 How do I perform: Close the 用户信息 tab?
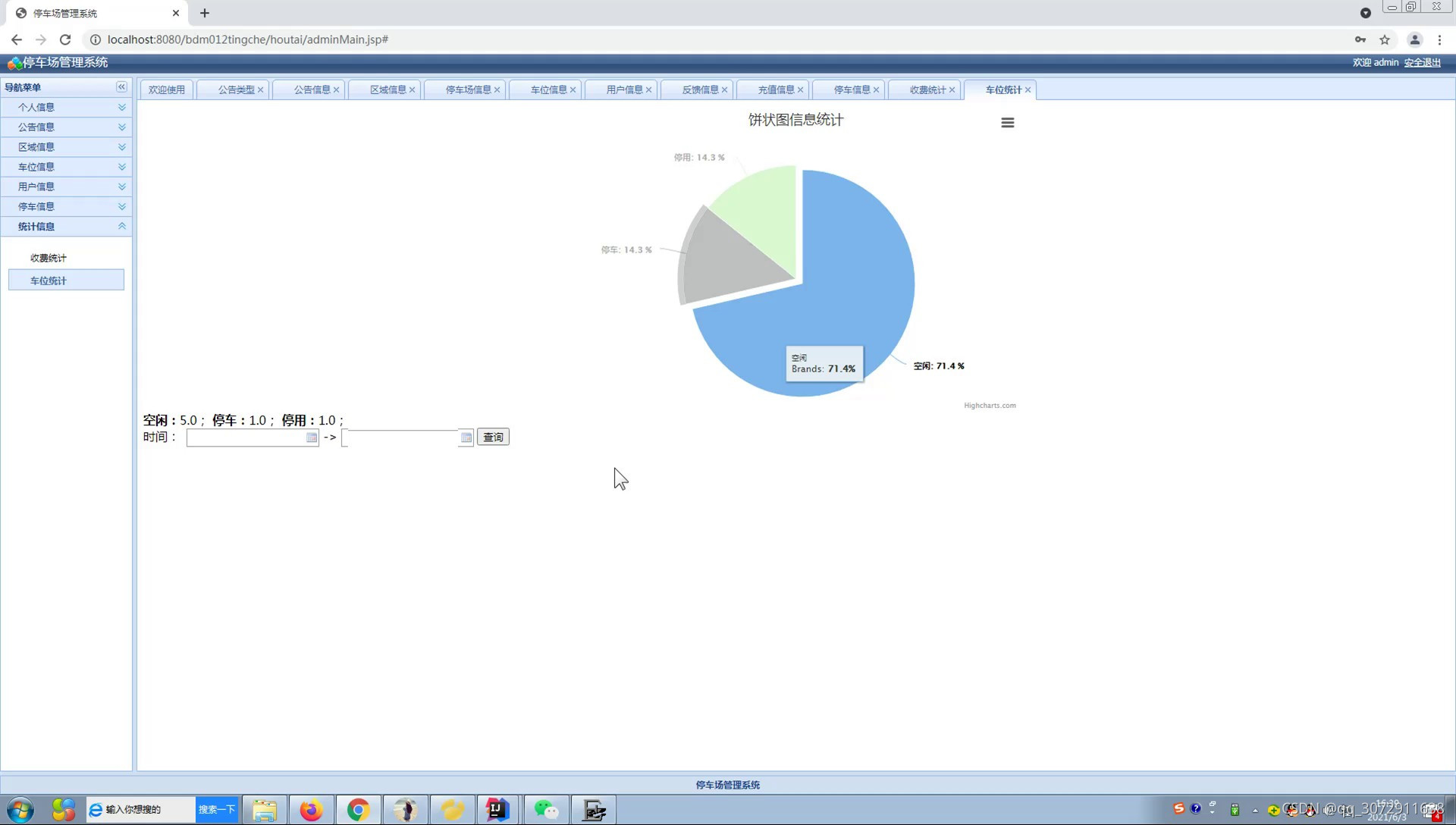tap(649, 90)
